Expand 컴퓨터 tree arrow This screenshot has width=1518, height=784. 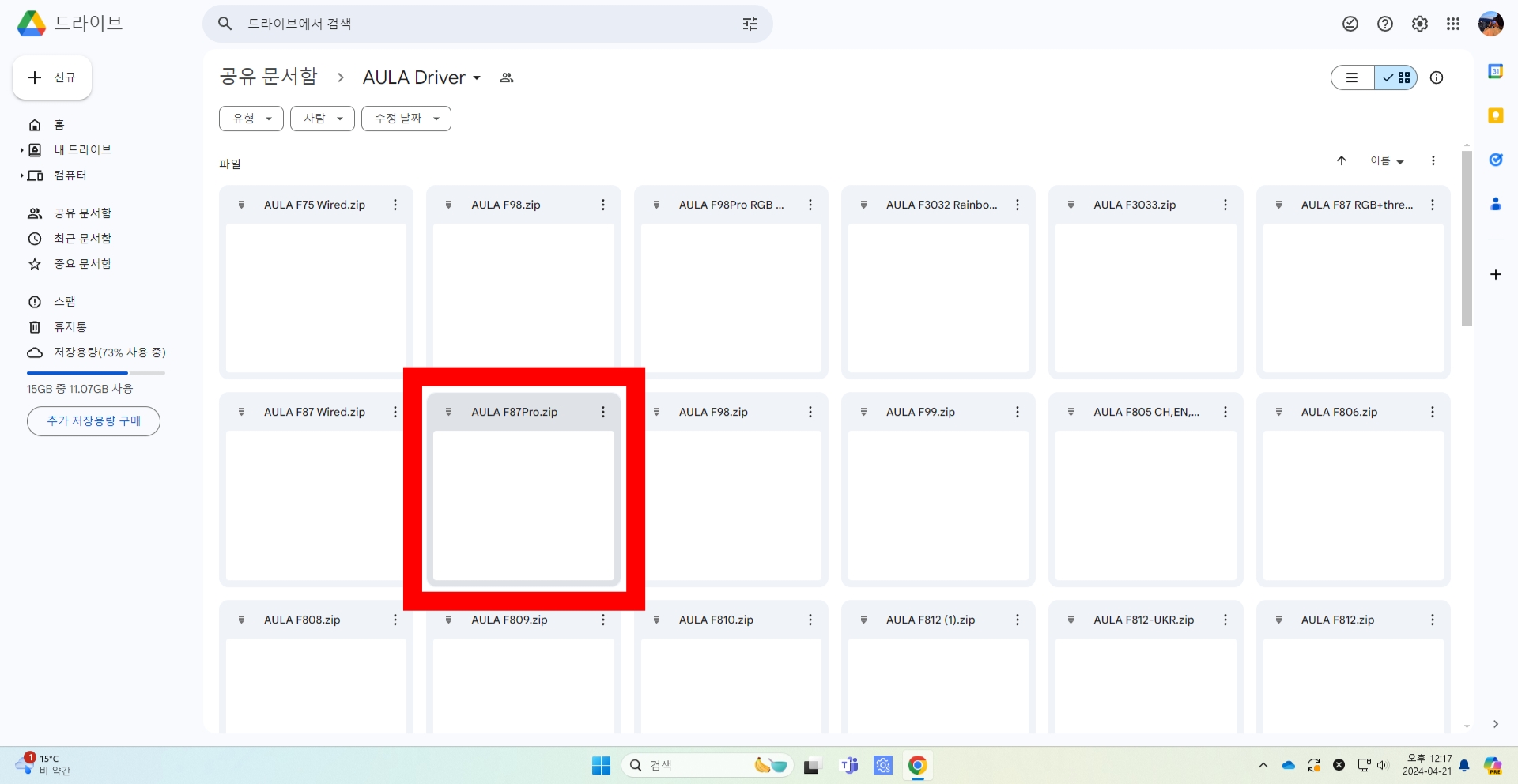(x=21, y=175)
